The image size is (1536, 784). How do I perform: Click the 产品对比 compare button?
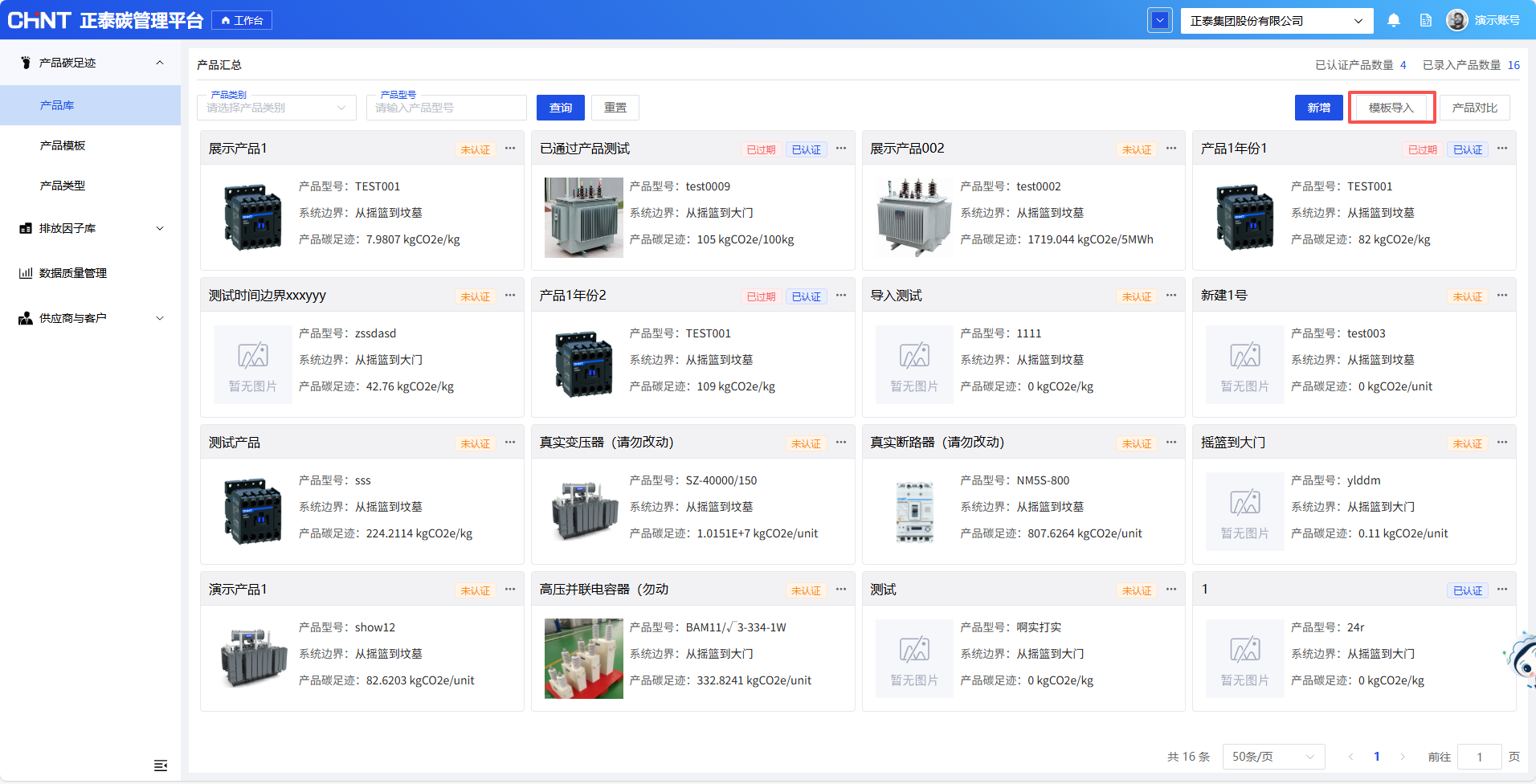pyautogui.click(x=1475, y=108)
